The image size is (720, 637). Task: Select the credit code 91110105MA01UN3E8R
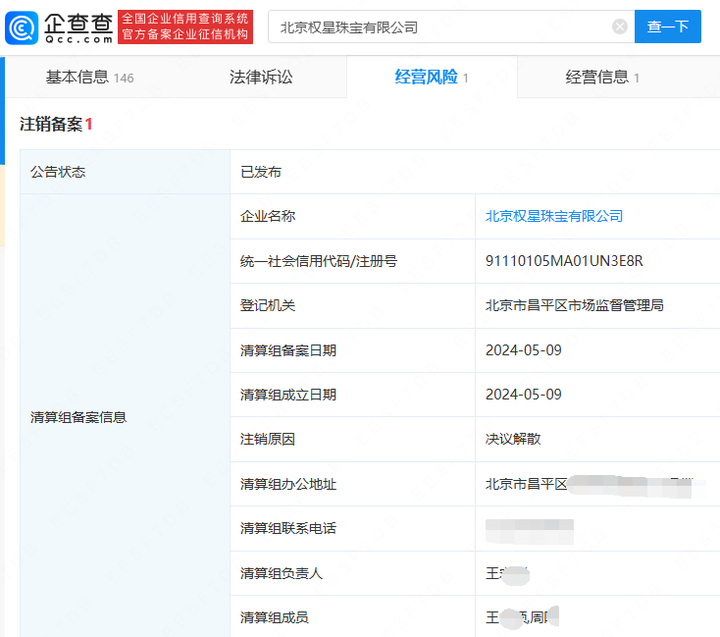(x=564, y=261)
